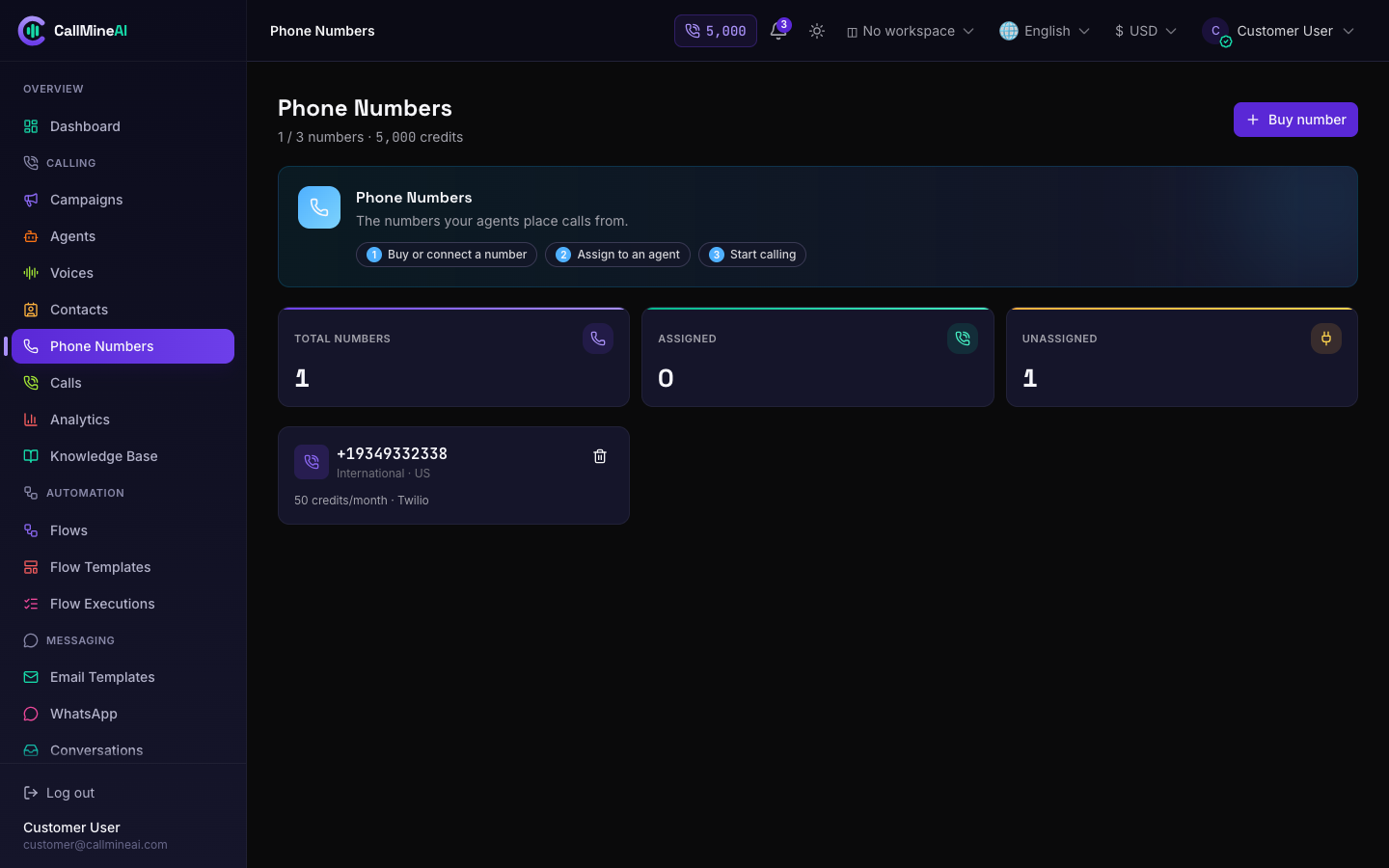Open Email Templates
Image resolution: width=1389 pixels, height=868 pixels.
coord(123,677)
